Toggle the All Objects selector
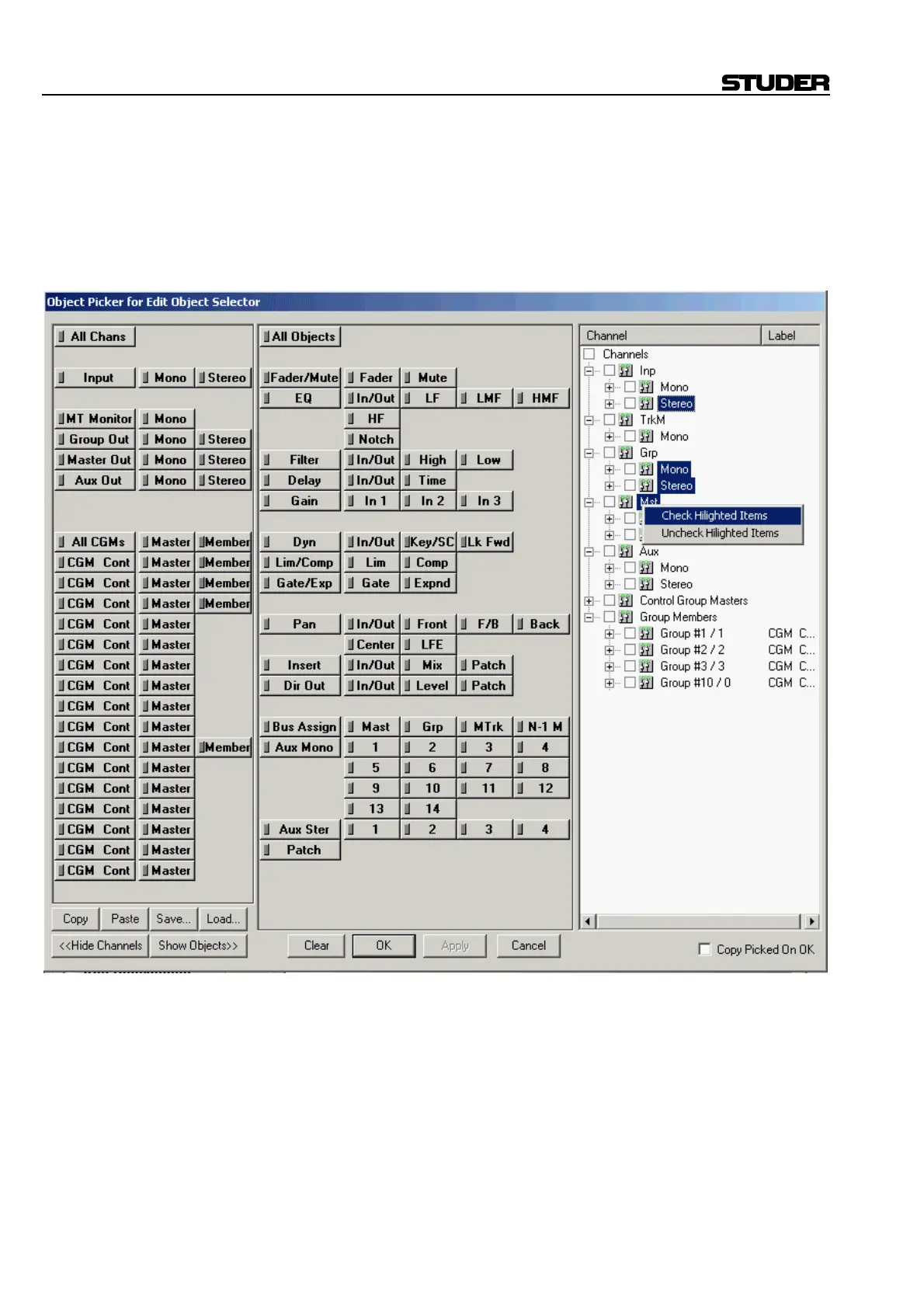Screen dimensions: 924x1308 click(x=300, y=336)
